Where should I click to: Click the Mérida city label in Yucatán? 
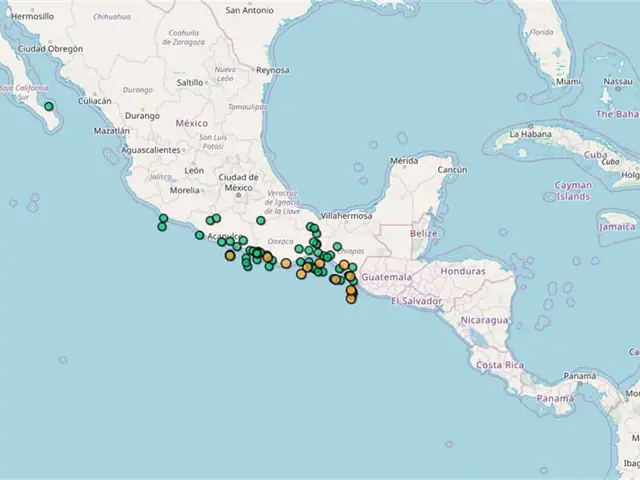coord(404,160)
